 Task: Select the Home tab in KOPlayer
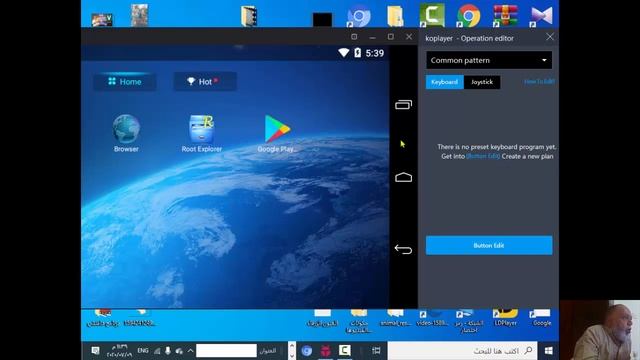click(124, 82)
